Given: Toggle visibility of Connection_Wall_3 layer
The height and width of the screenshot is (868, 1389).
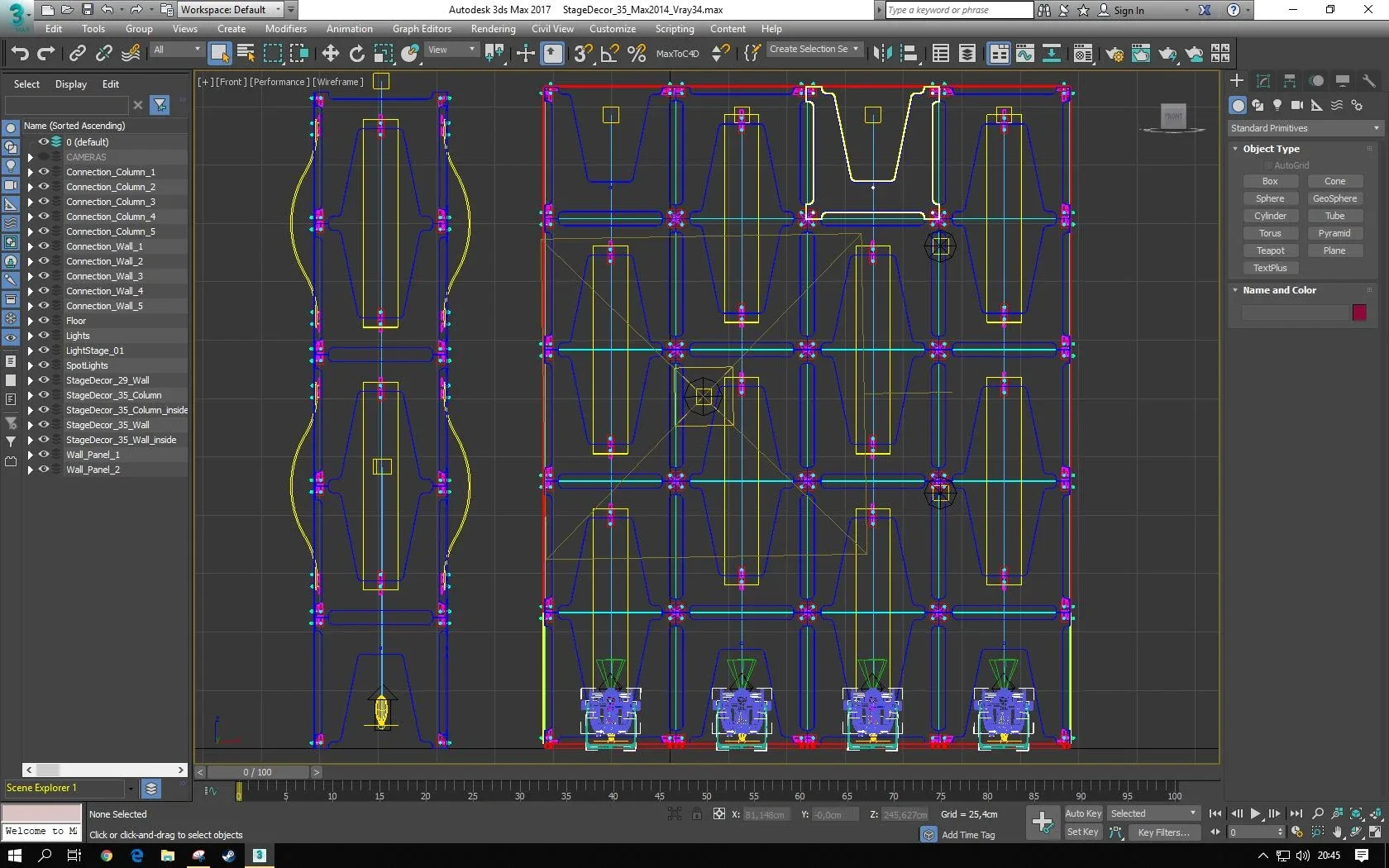Looking at the screenshot, I should pos(44,276).
